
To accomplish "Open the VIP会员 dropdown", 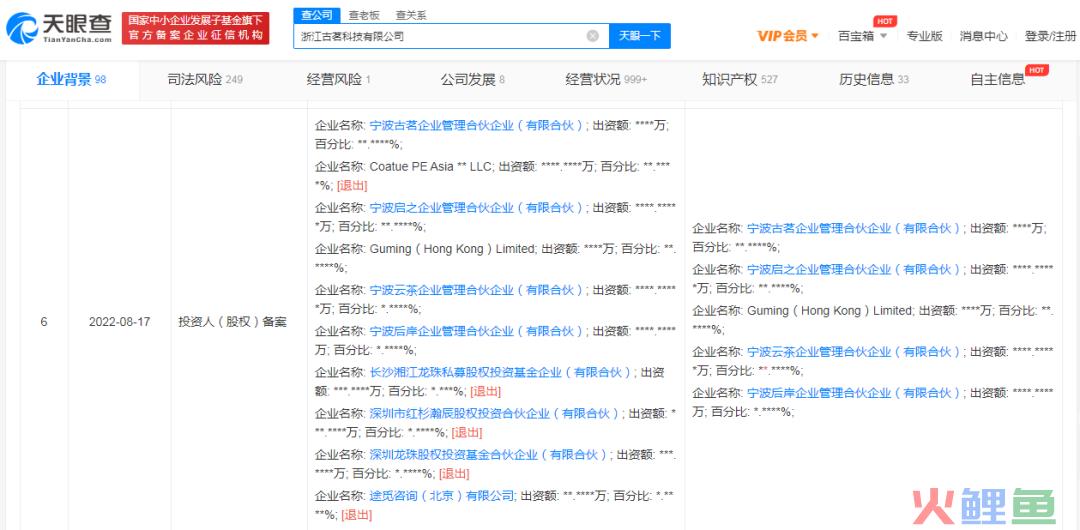I will (x=788, y=36).
